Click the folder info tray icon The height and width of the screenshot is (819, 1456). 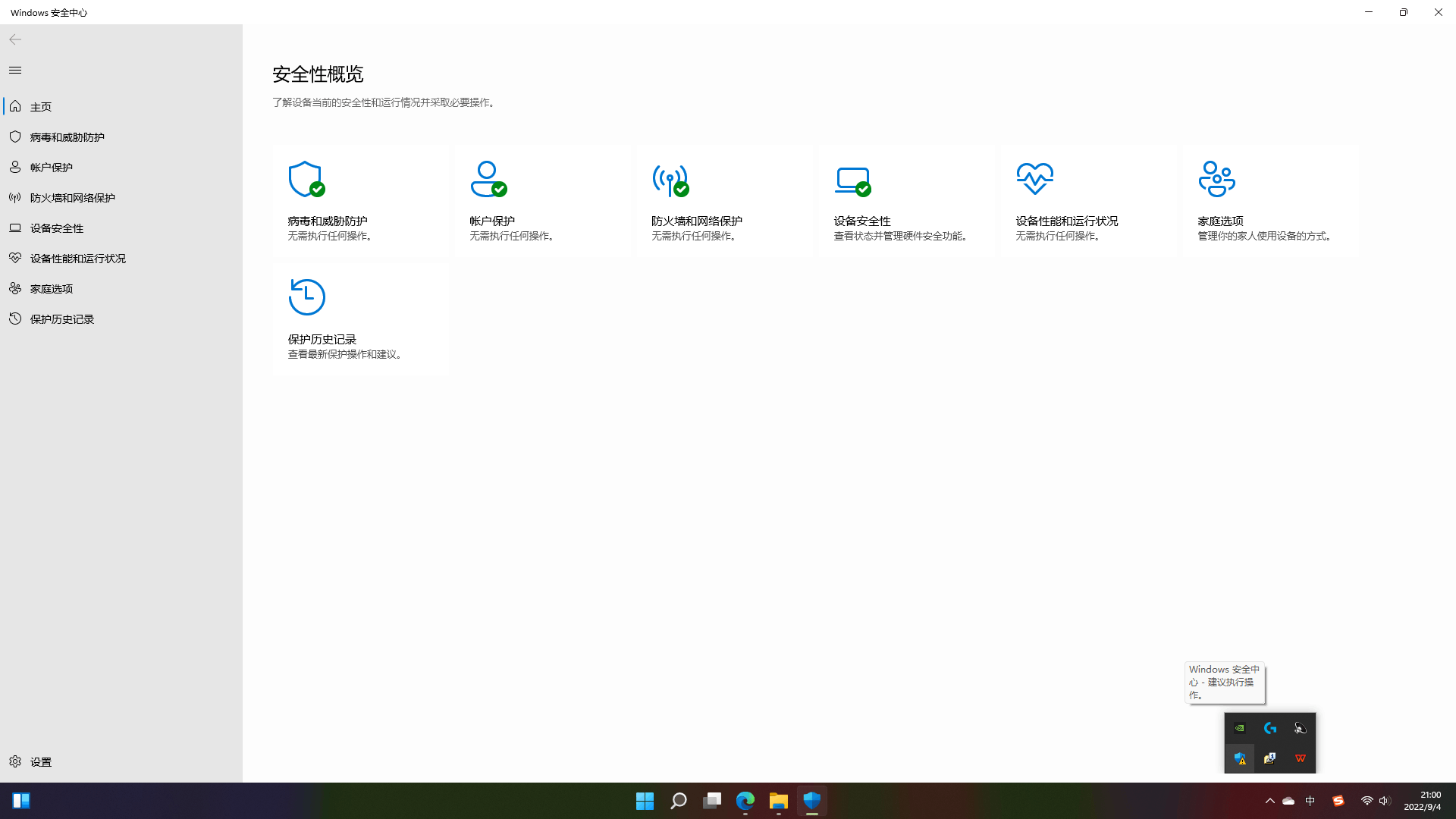coord(1270,758)
